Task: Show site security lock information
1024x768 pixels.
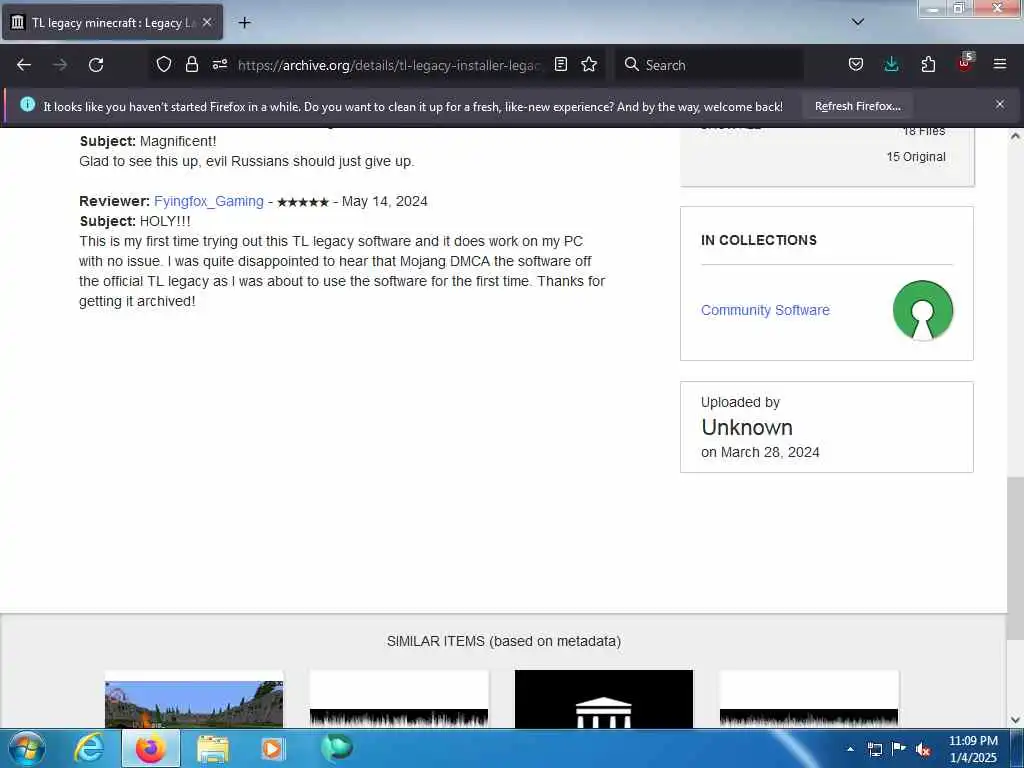Action: click(191, 64)
